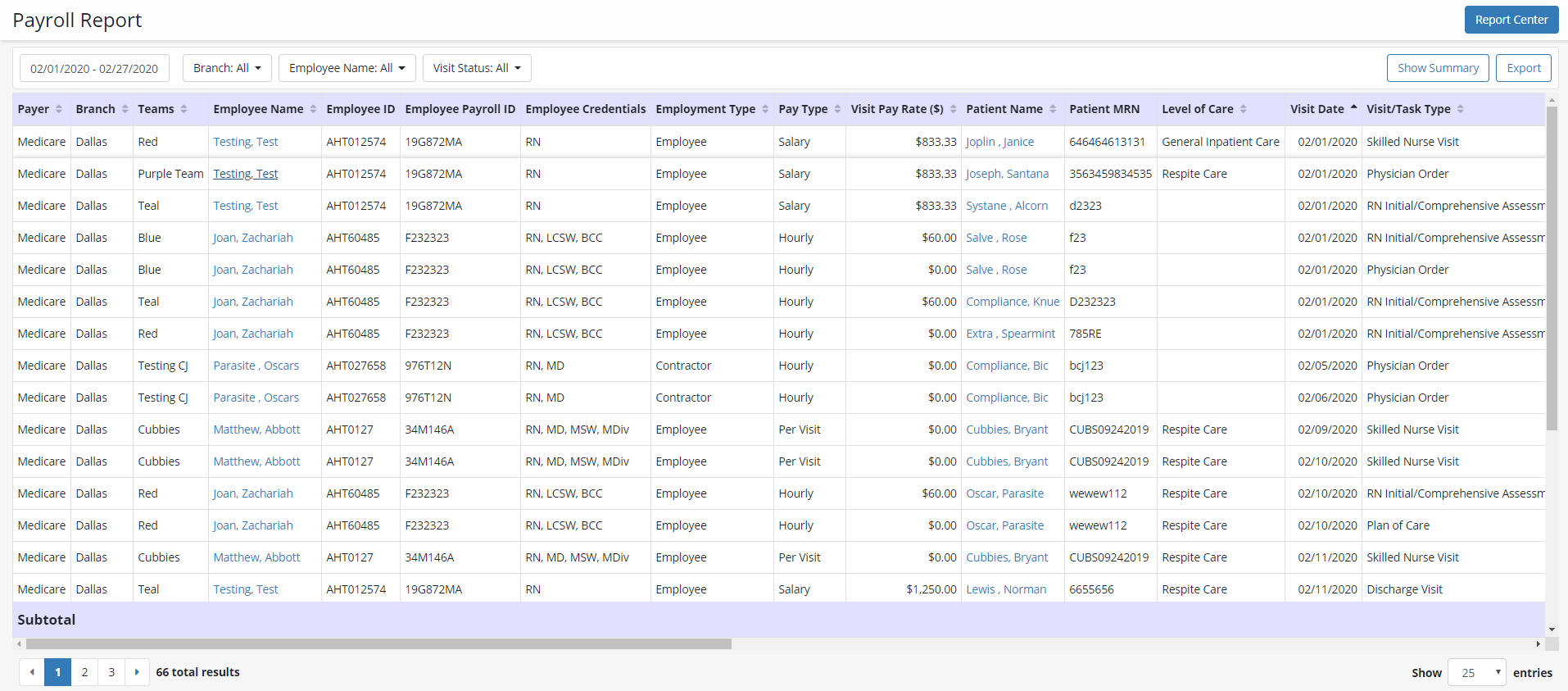Screen dimensions: 1568x691
Task: Go to previous page arrow
Action: 32,672
